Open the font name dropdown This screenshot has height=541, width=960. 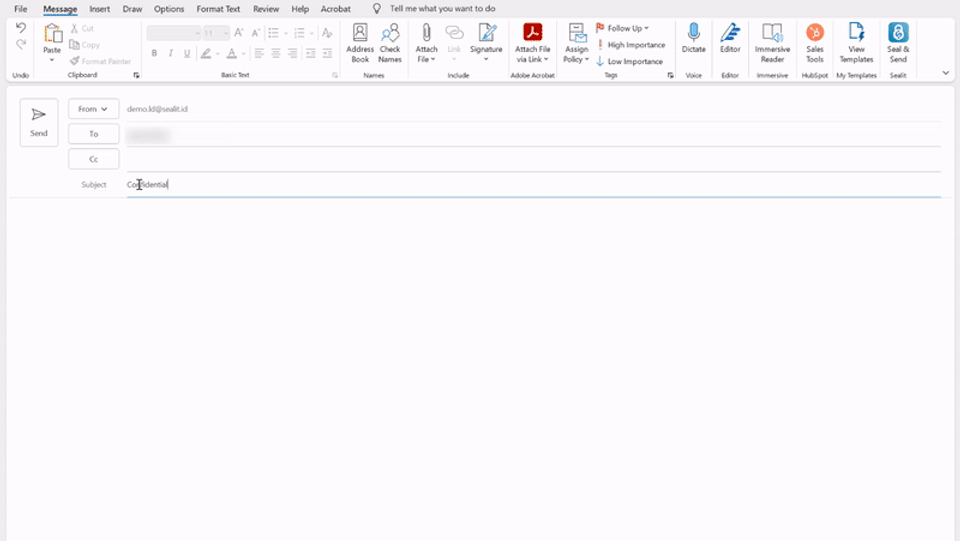(197, 33)
